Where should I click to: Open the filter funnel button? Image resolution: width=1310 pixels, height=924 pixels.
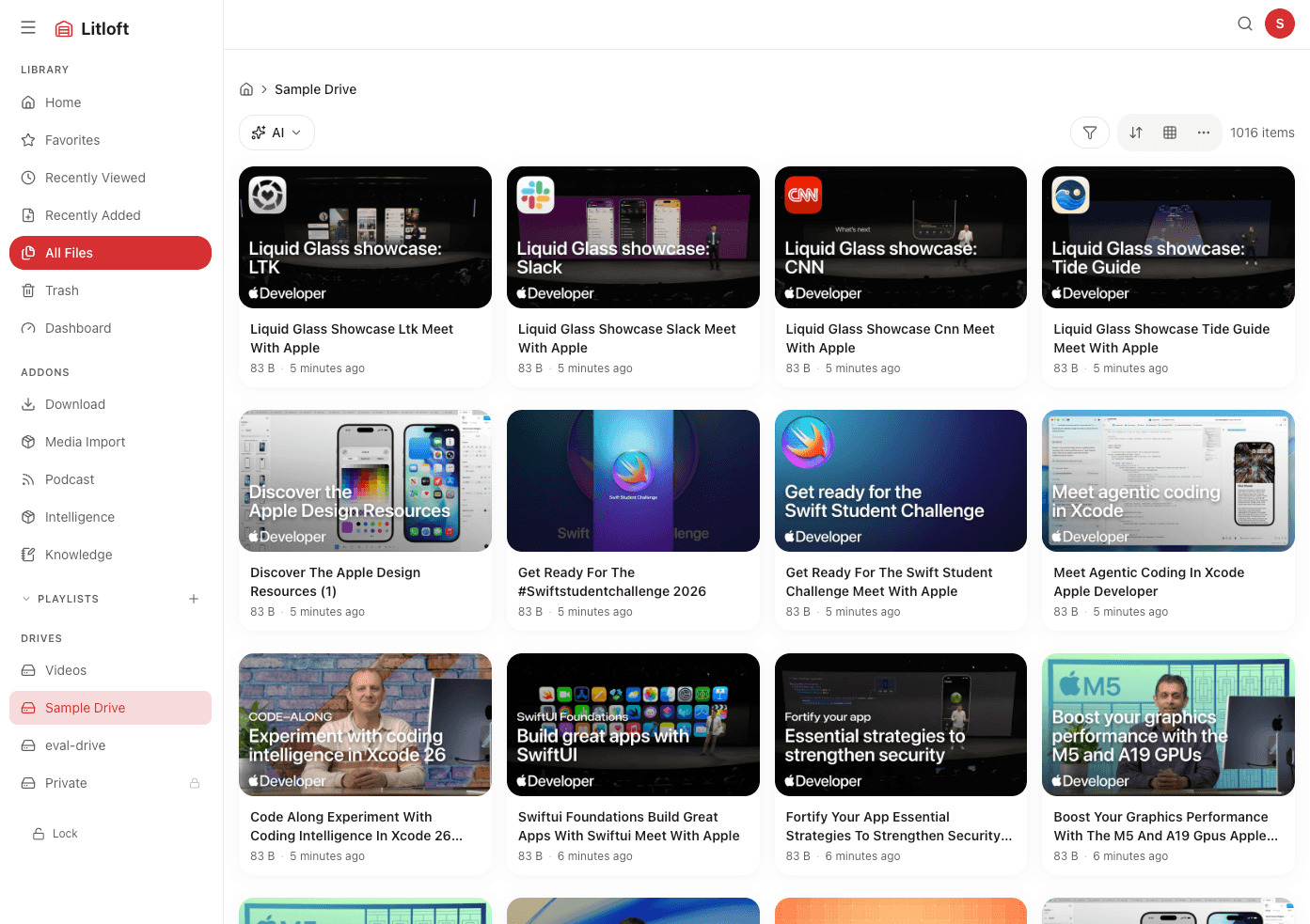[x=1090, y=133]
